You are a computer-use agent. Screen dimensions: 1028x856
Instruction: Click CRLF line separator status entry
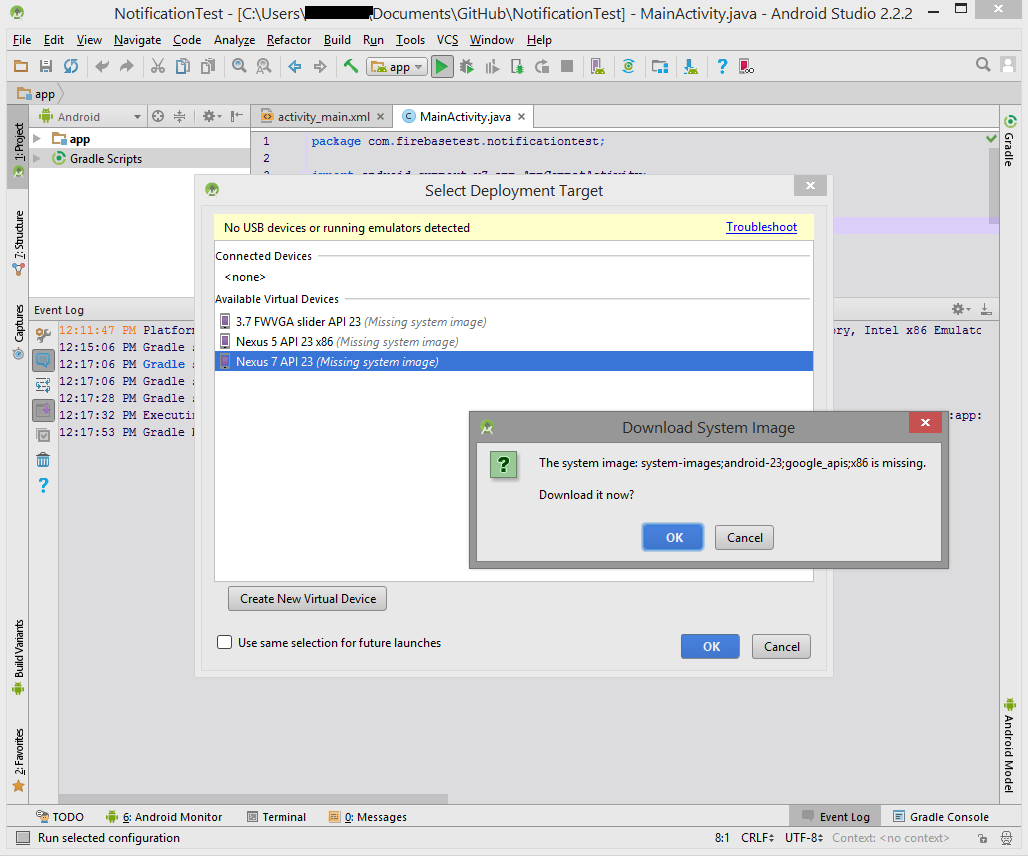(x=757, y=838)
